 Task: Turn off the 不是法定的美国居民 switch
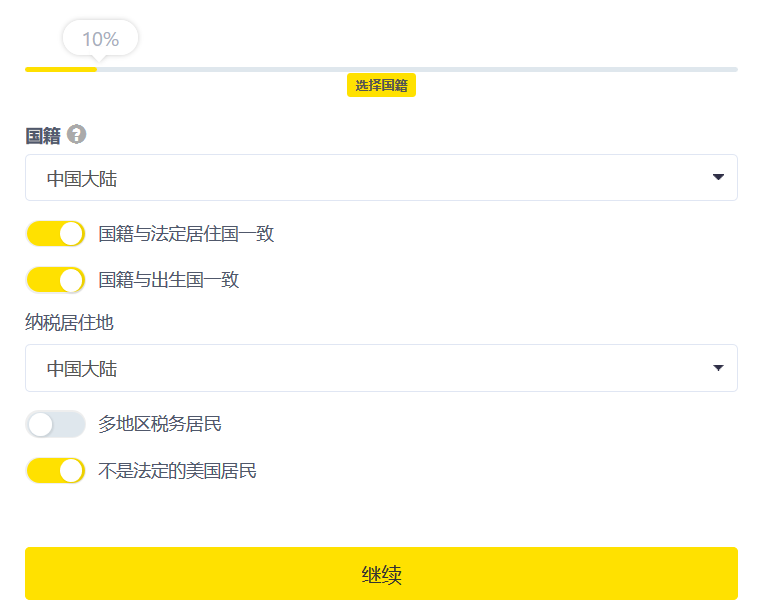(55, 470)
